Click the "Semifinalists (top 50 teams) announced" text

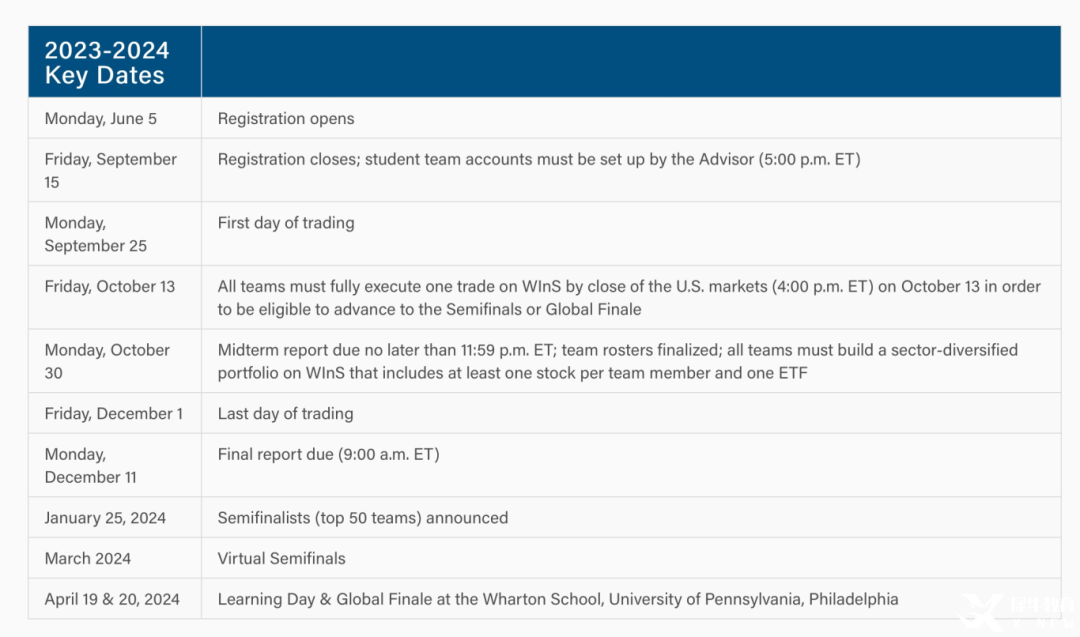(363, 518)
